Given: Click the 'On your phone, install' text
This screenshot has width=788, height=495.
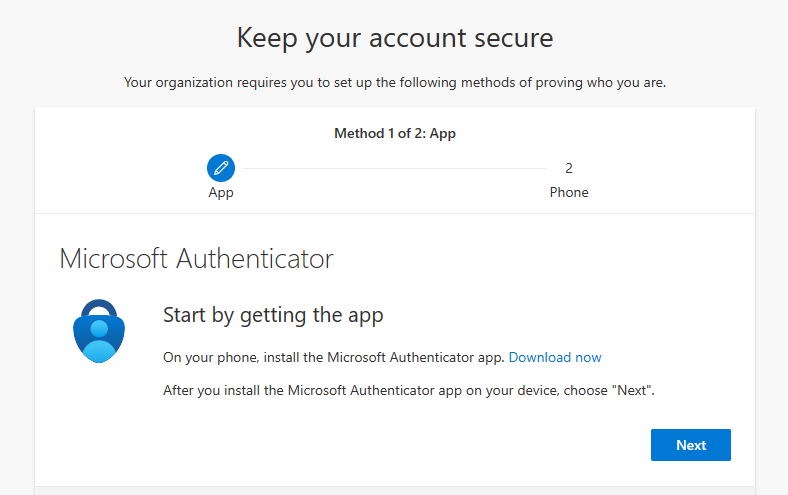Looking at the screenshot, I should coord(334,357).
